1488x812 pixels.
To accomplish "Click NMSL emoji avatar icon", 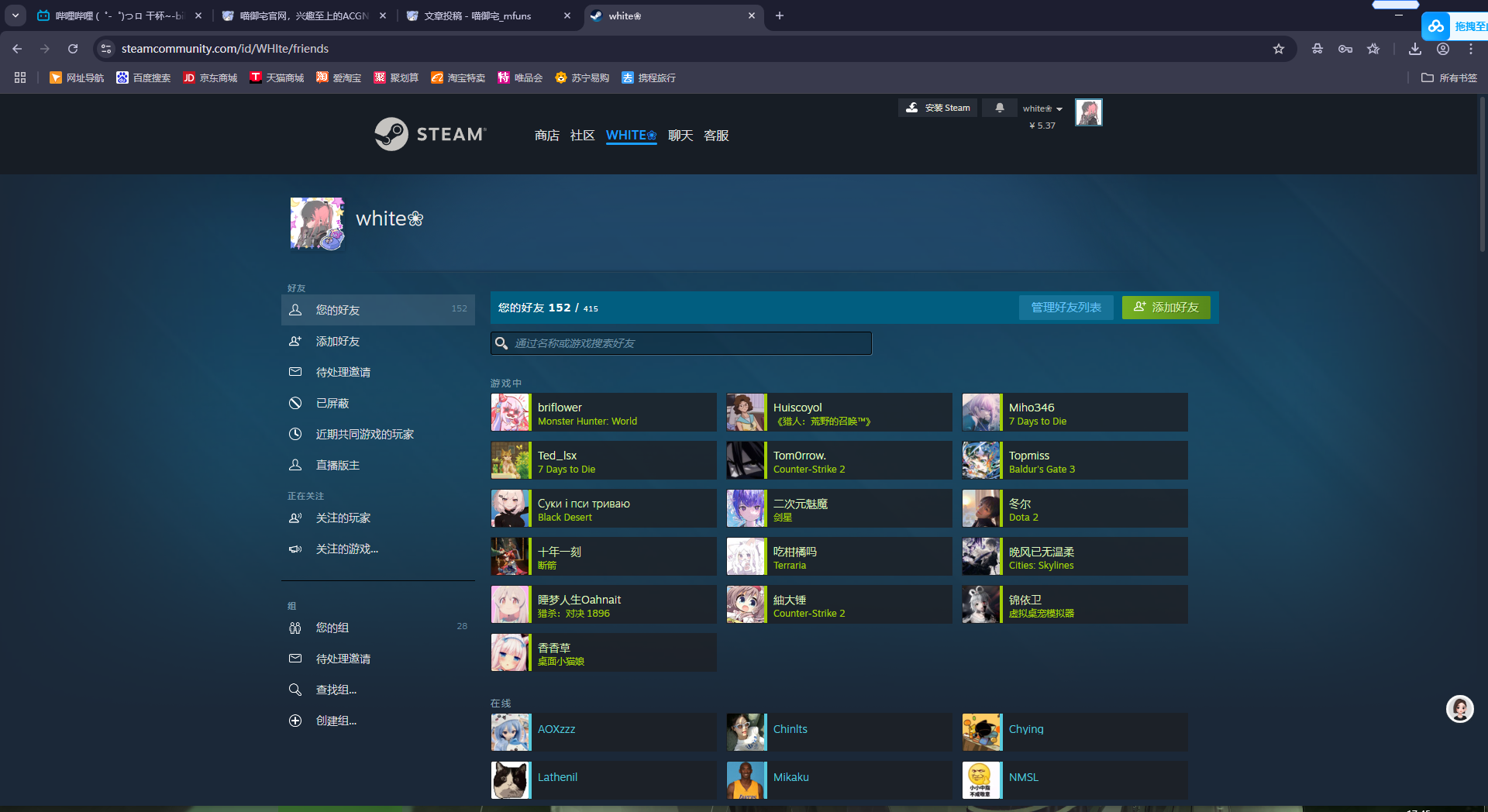I will pos(981,780).
